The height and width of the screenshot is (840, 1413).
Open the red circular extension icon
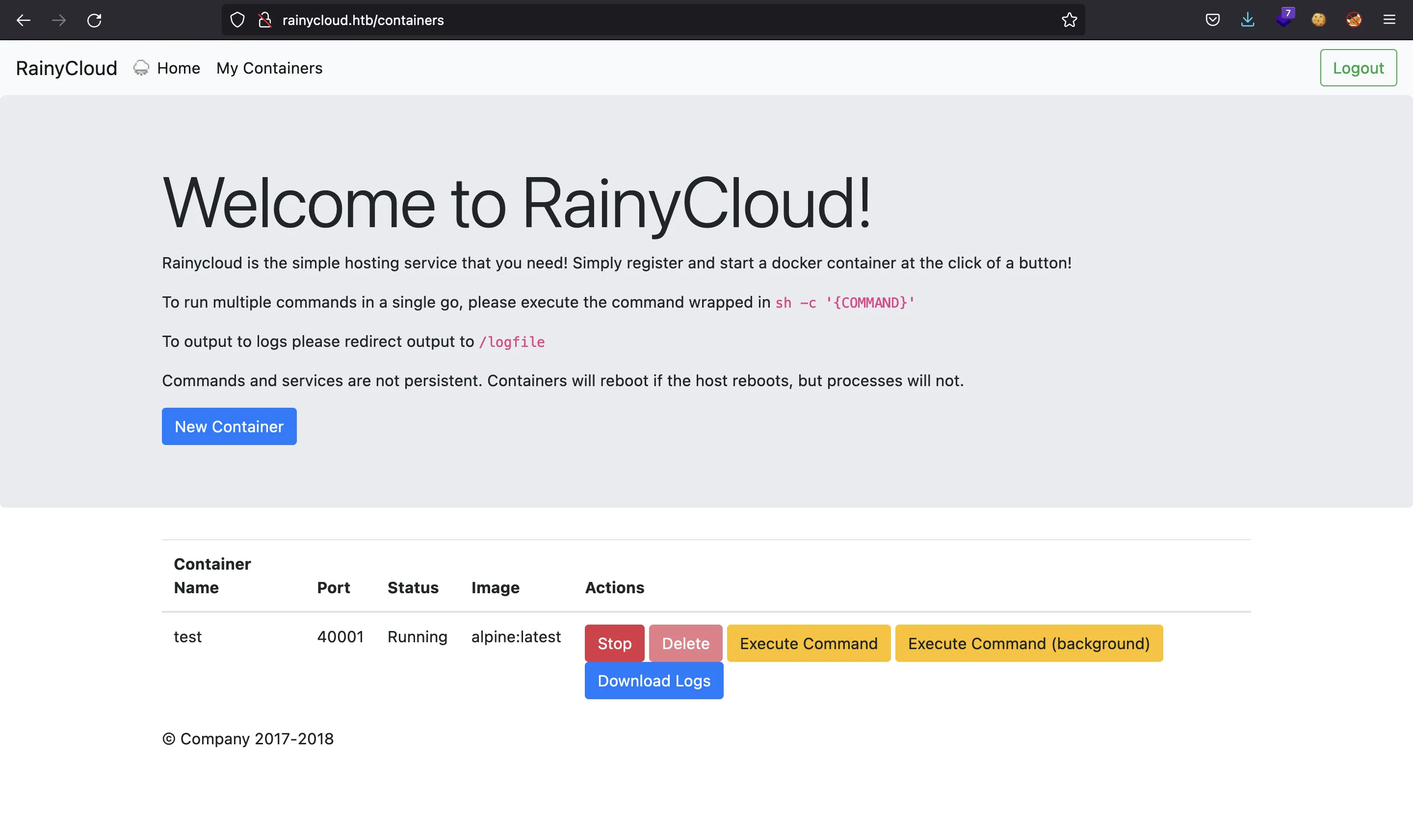tap(1354, 21)
